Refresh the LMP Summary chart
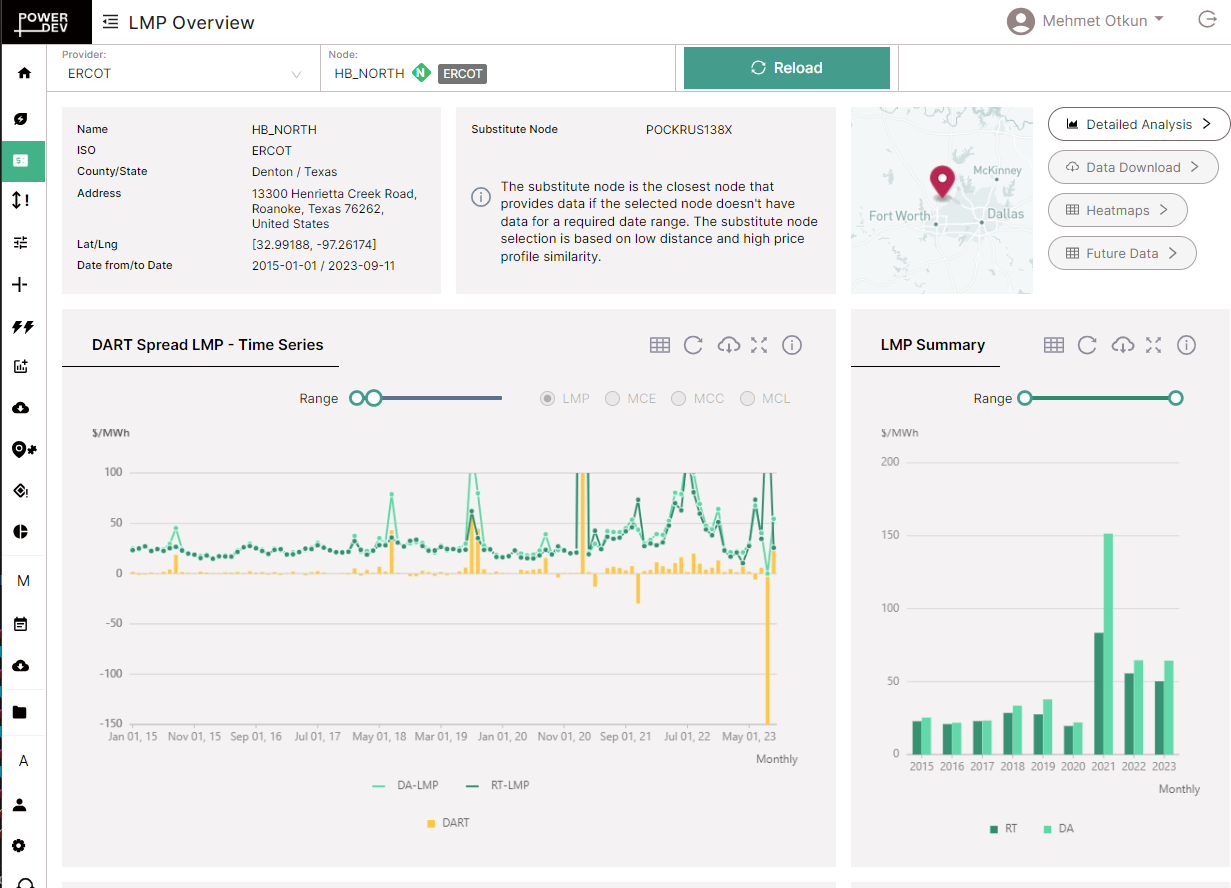The image size is (1231, 888). pyautogui.click(x=1087, y=345)
